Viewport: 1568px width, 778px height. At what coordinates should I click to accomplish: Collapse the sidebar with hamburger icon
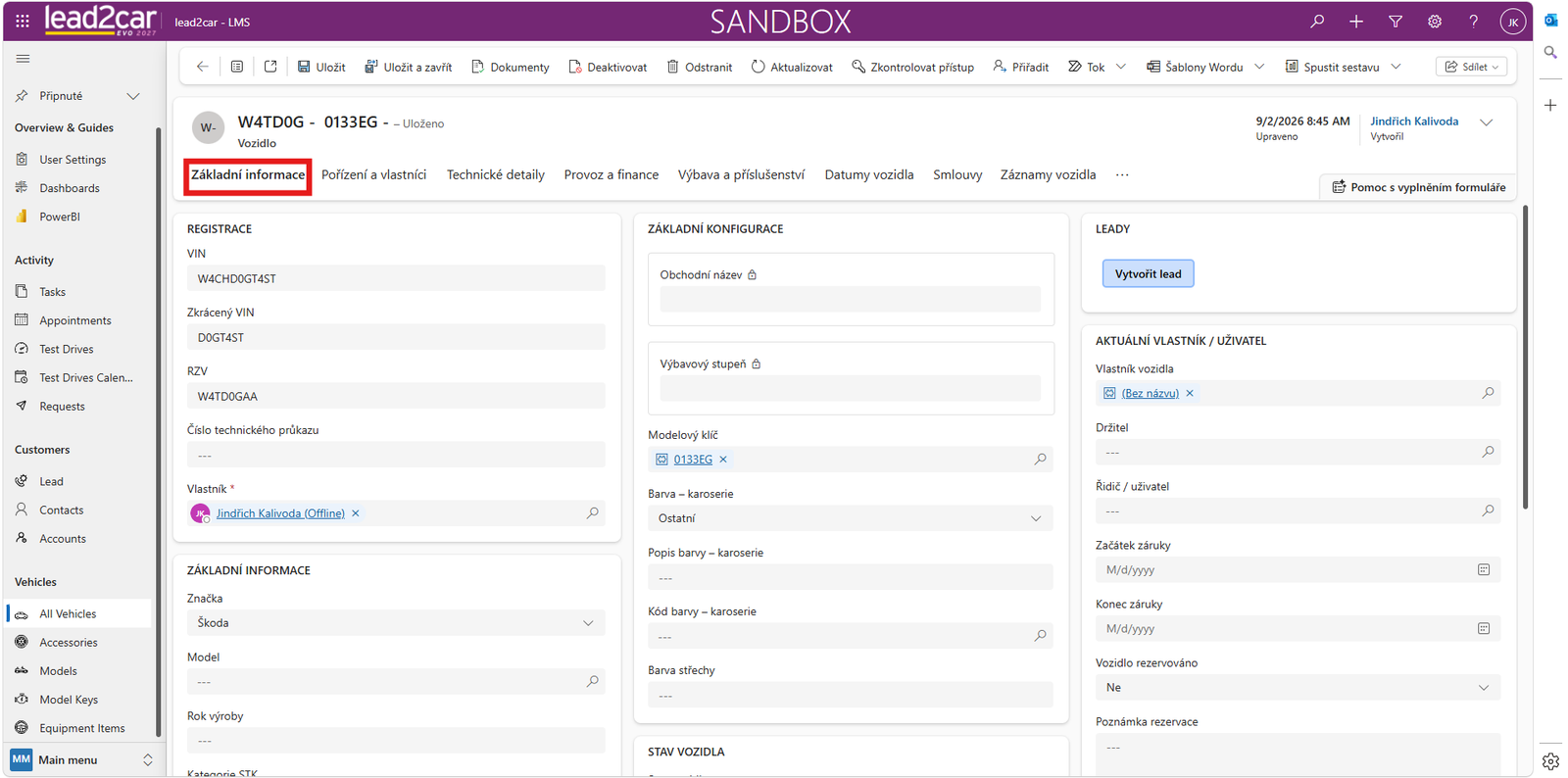pyautogui.click(x=23, y=59)
